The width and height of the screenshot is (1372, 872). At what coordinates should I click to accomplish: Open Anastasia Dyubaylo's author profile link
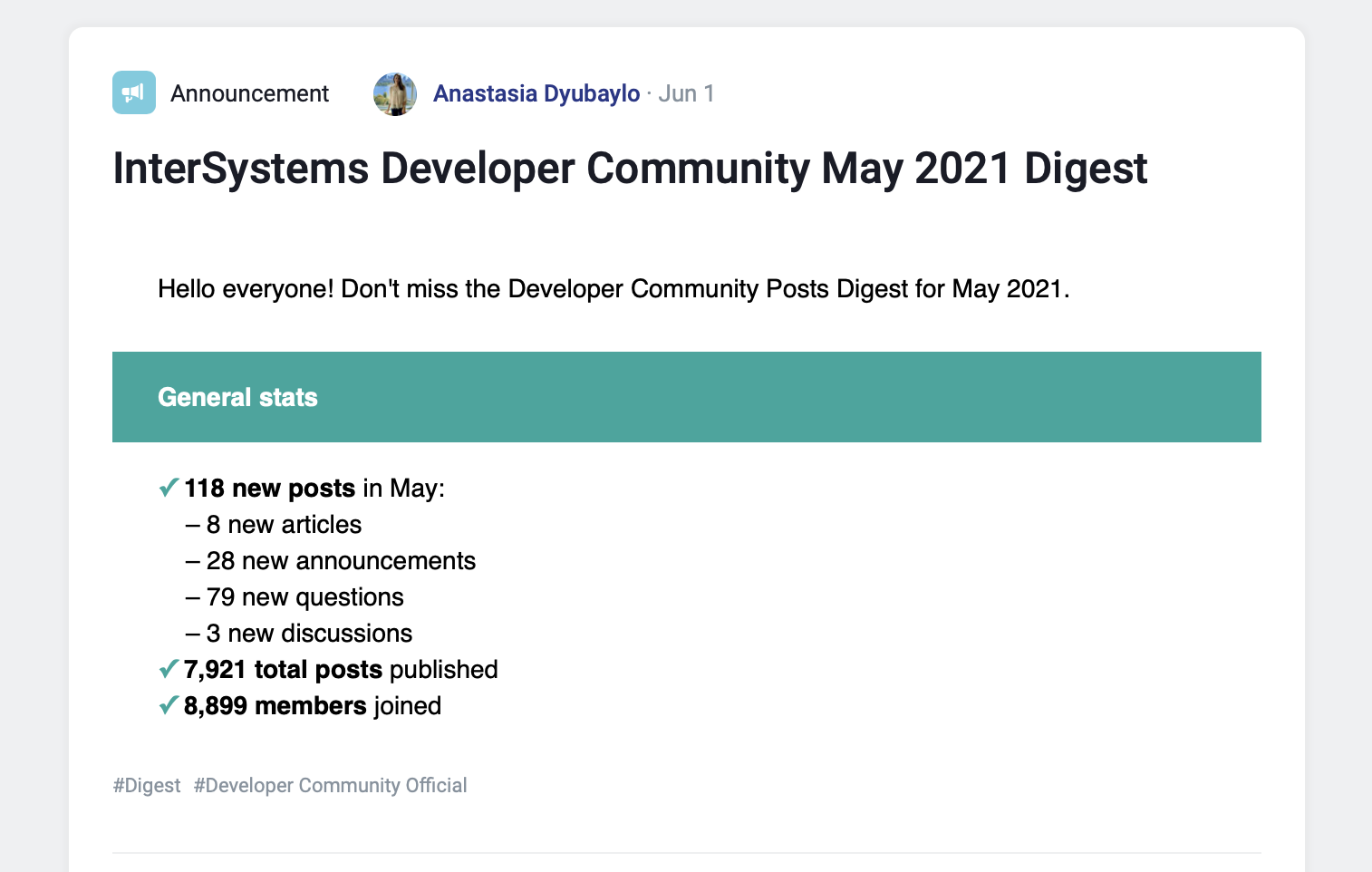[536, 93]
